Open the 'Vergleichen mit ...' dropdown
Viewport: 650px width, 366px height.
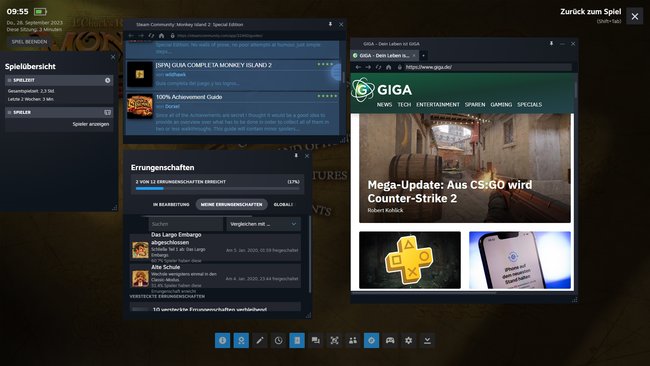coord(263,224)
